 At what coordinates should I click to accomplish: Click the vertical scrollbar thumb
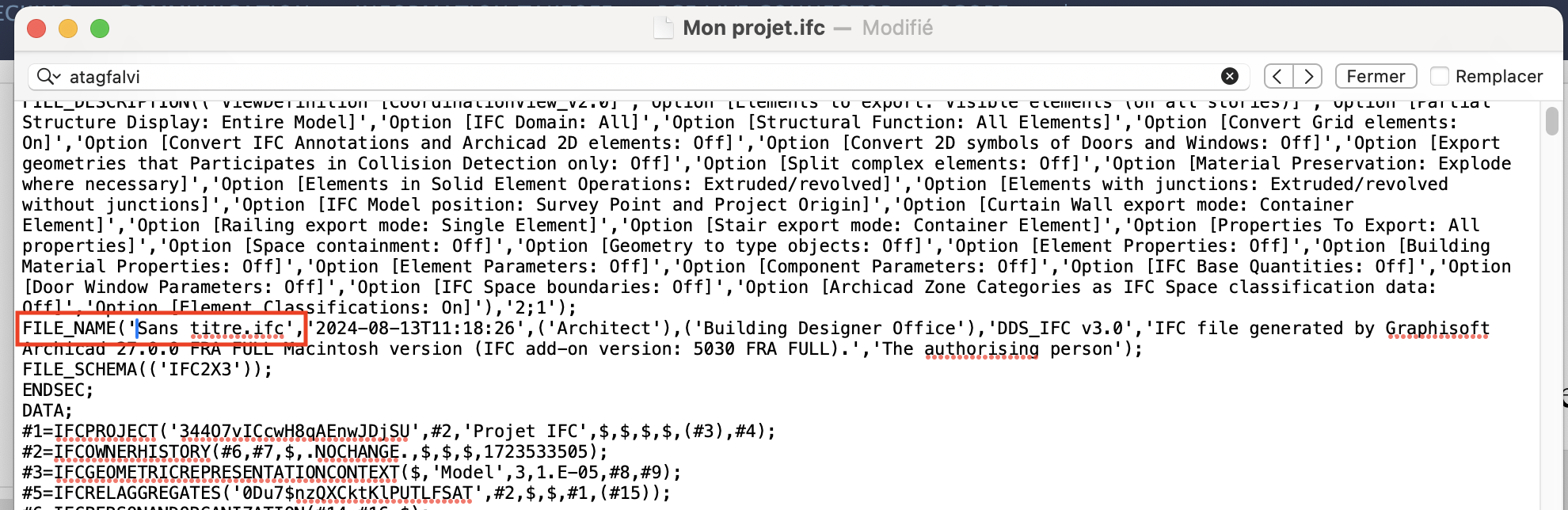[x=1552, y=121]
